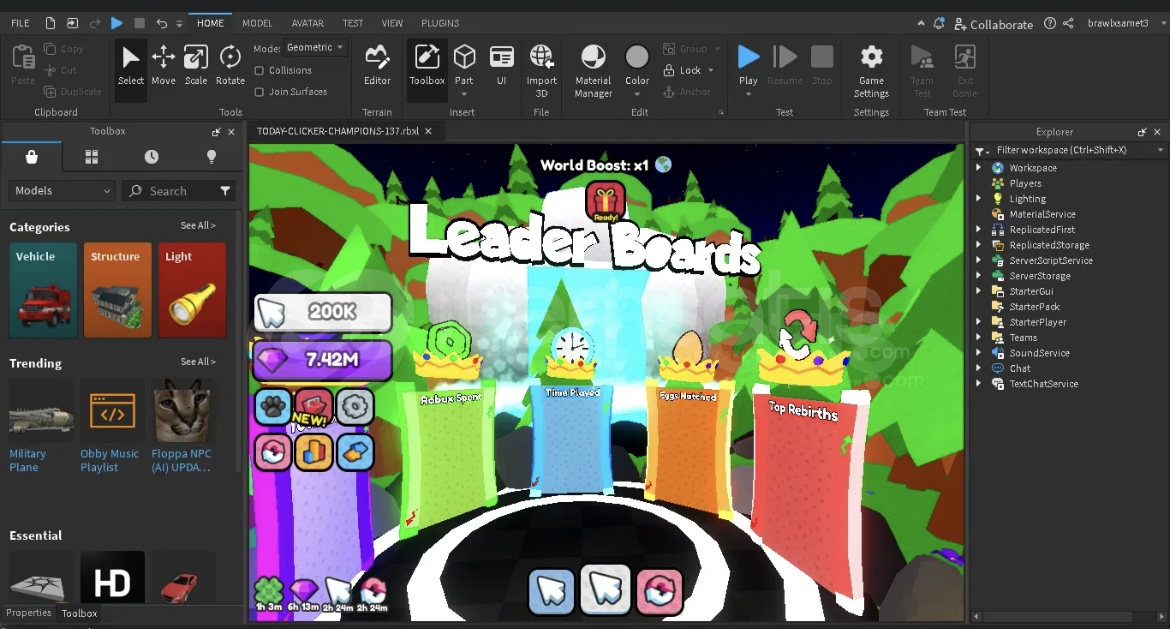
Task: Pick the Rotate tool
Action: [230, 65]
